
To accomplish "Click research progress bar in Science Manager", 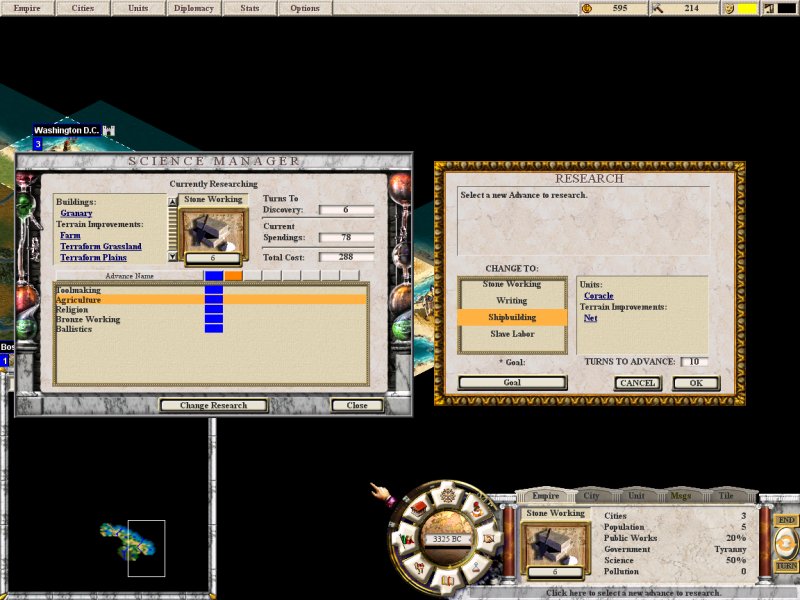I will coord(213,258).
